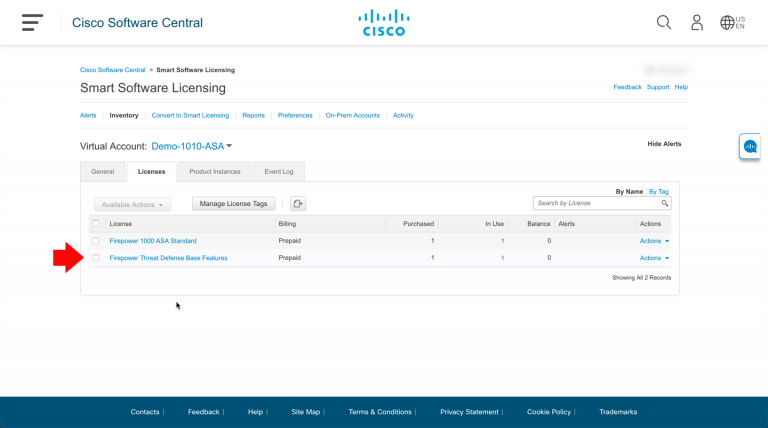Check the Firepower Threat Defense Base Features row
This screenshot has width=768, height=428.
[96, 258]
